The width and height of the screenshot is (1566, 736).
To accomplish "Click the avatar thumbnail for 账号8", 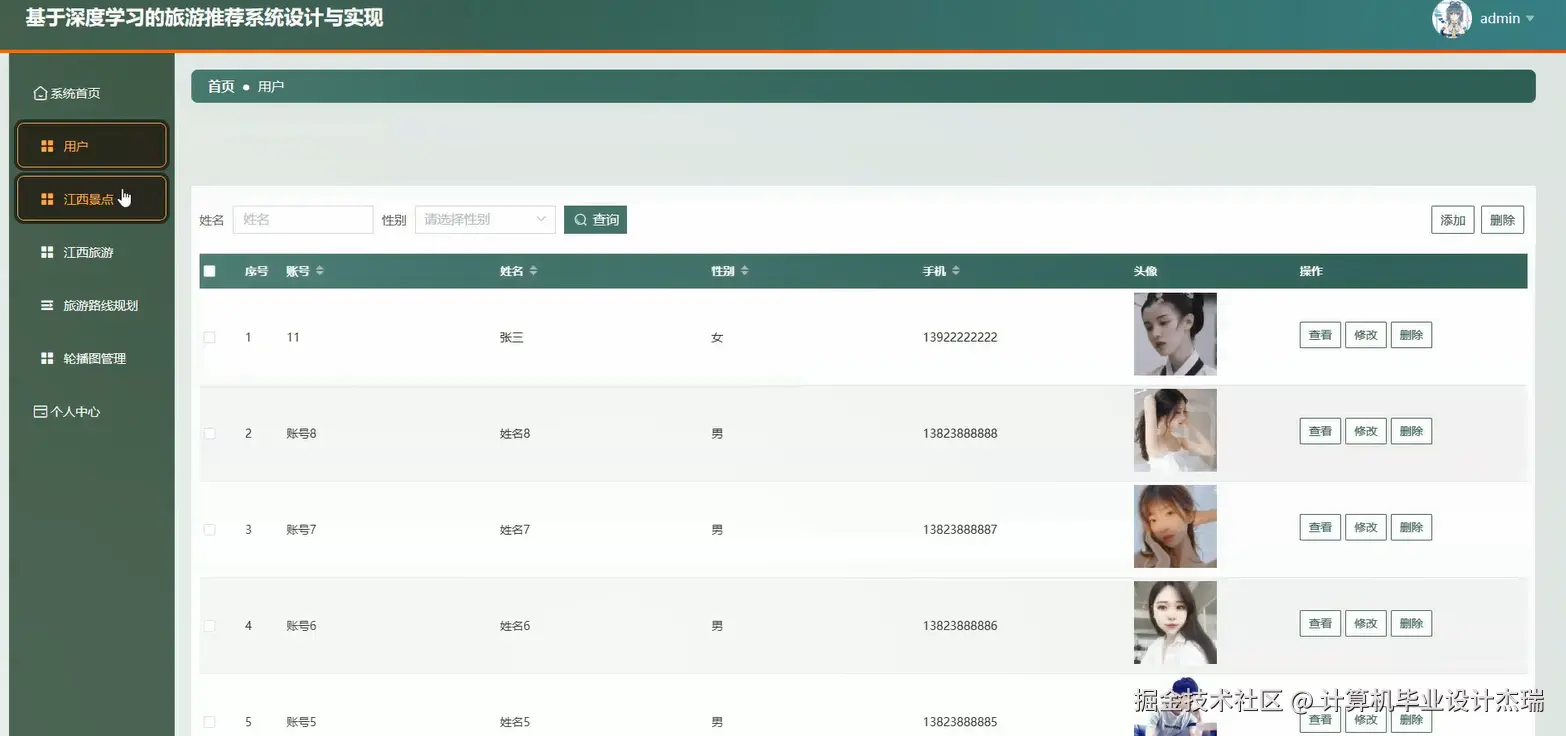I will pyautogui.click(x=1175, y=430).
